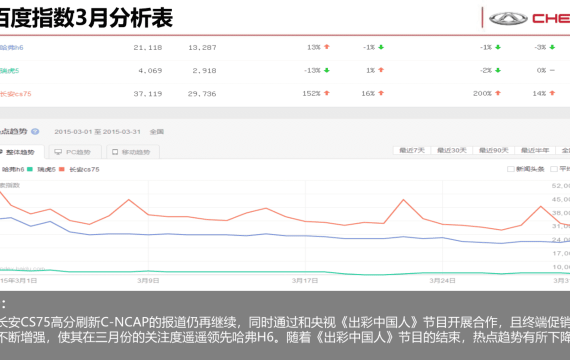Toggle the 平均值 checkbox at chart right

tap(554, 169)
